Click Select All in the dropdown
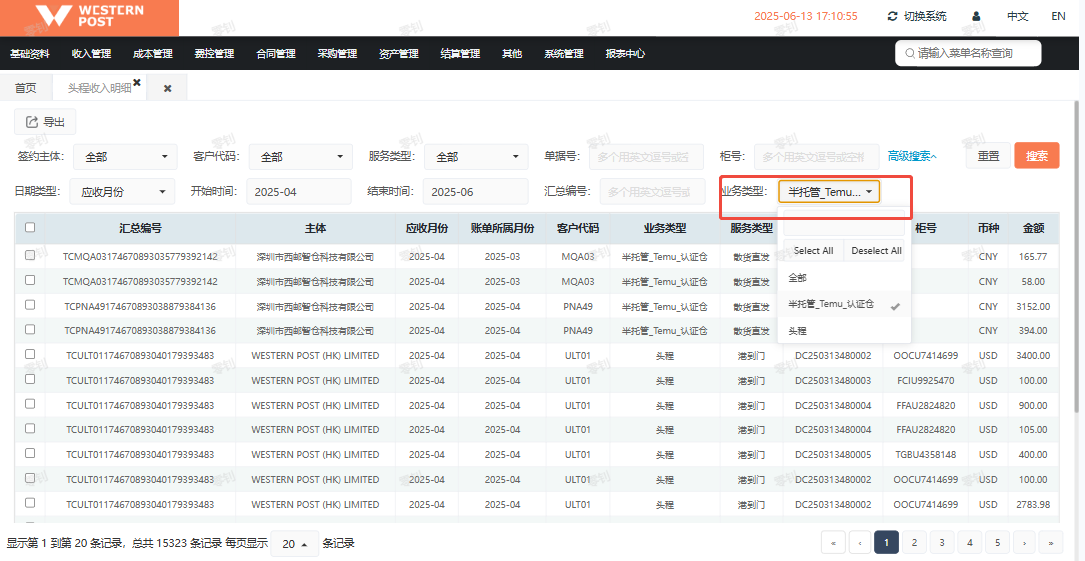The image size is (1085, 561). point(813,250)
